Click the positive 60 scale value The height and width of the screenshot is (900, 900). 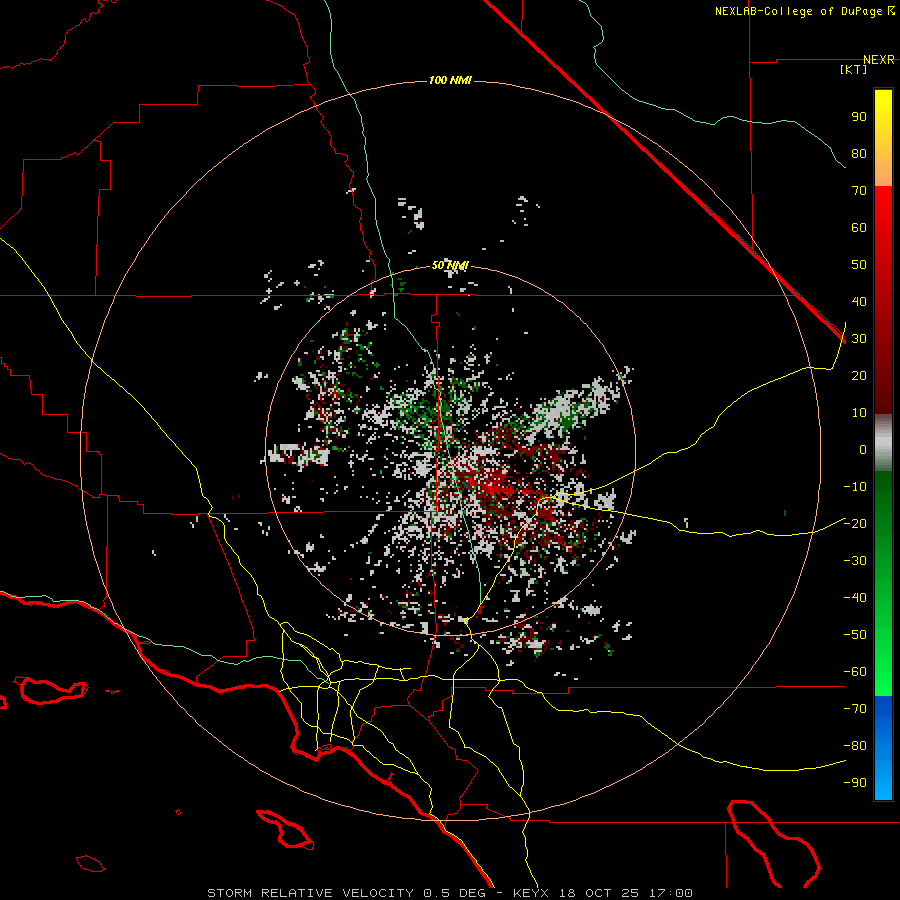(x=859, y=227)
